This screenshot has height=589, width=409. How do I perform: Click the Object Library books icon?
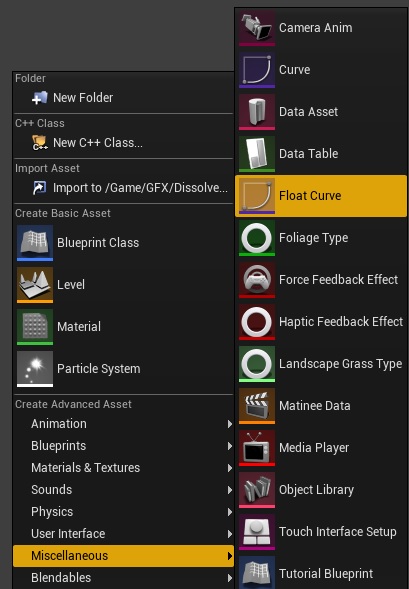[257, 491]
